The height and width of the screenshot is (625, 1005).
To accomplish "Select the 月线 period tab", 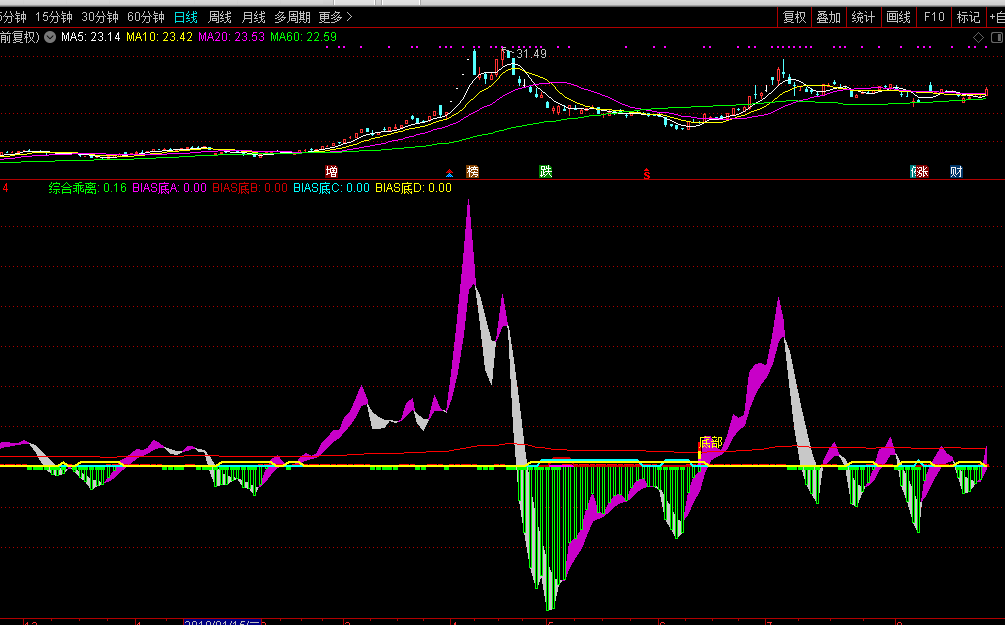I will (x=253, y=17).
